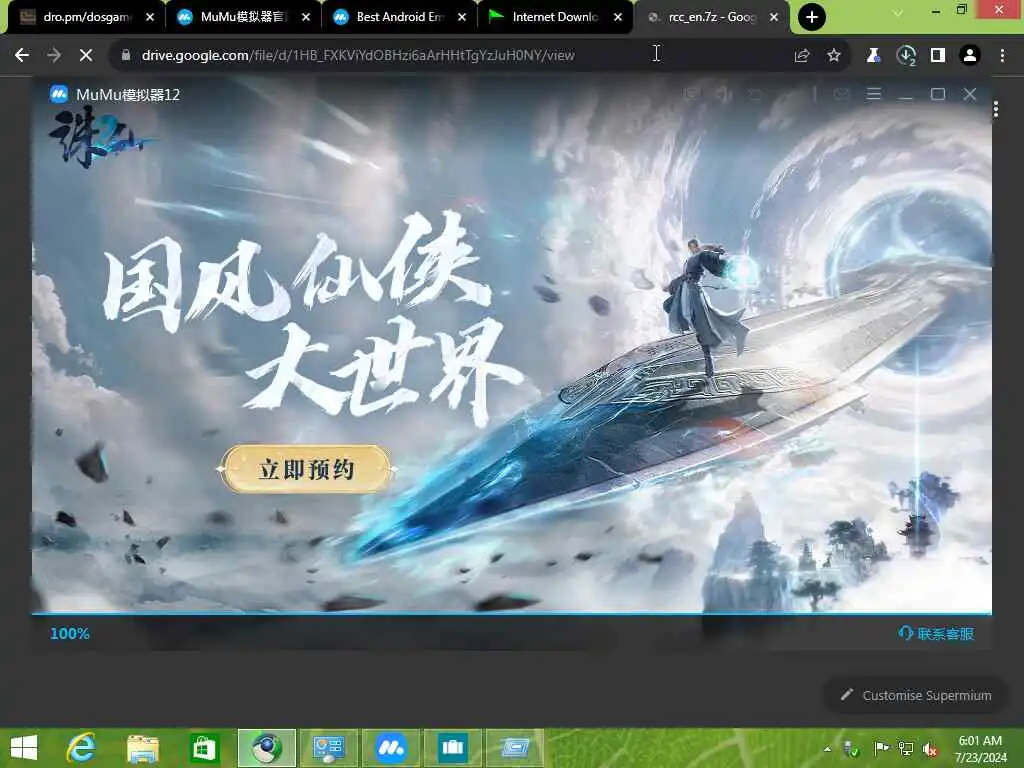Image resolution: width=1024 pixels, height=768 pixels.
Task: Switch to the Internet Downlo tab
Action: point(555,17)
